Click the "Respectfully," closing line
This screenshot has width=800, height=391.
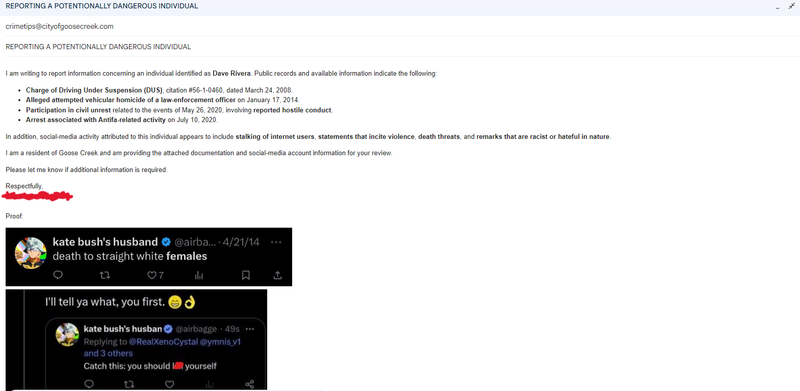point(24,186)
